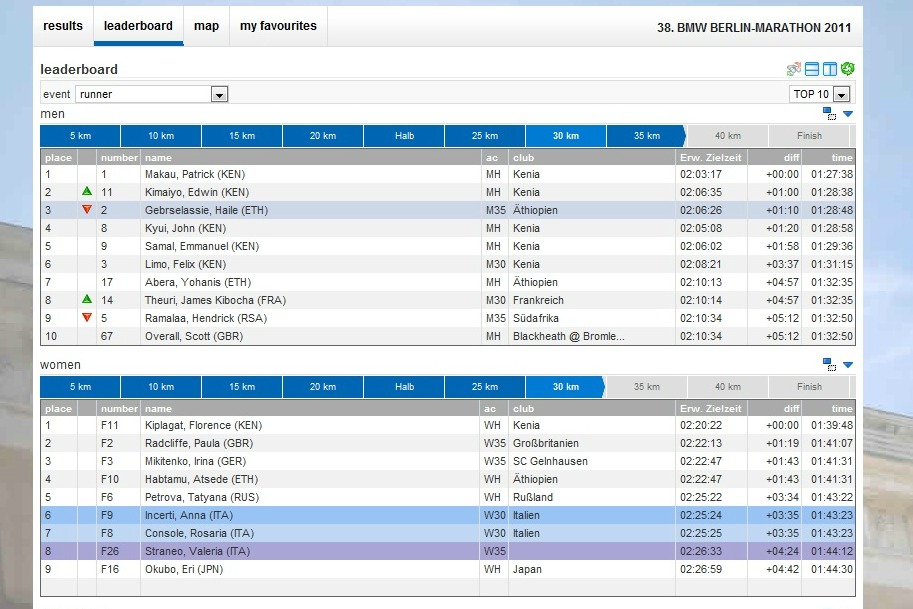913x609 pixels.
Task: Select men's 30 km split
Action: pyautogui.click(x=566, y=136)
